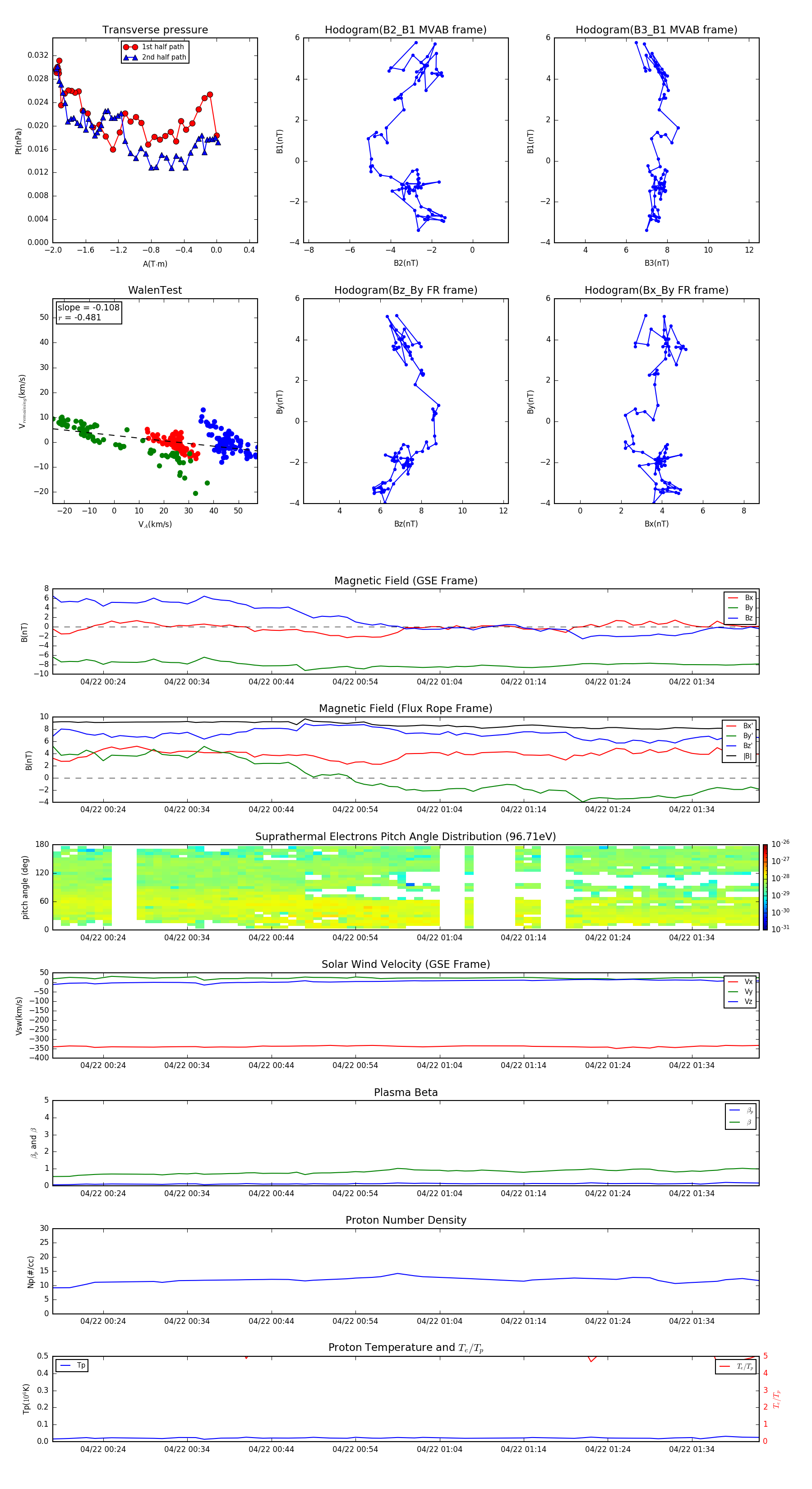The height and width of the screenshot is (1489, 812).
Task: Click the "Transverse pressure" plot title
Action: pos(155,30)
